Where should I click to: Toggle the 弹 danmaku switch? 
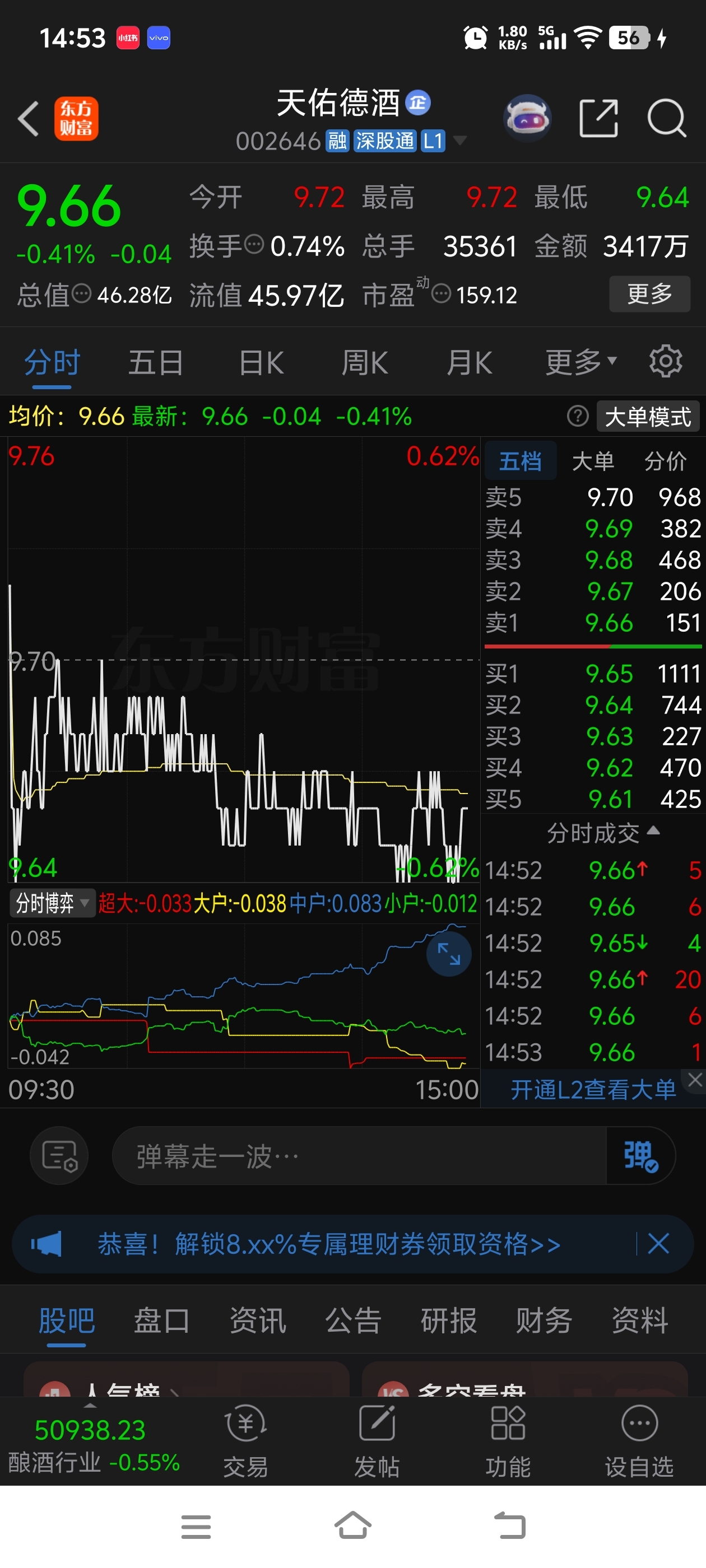(x=640, y=1155)
